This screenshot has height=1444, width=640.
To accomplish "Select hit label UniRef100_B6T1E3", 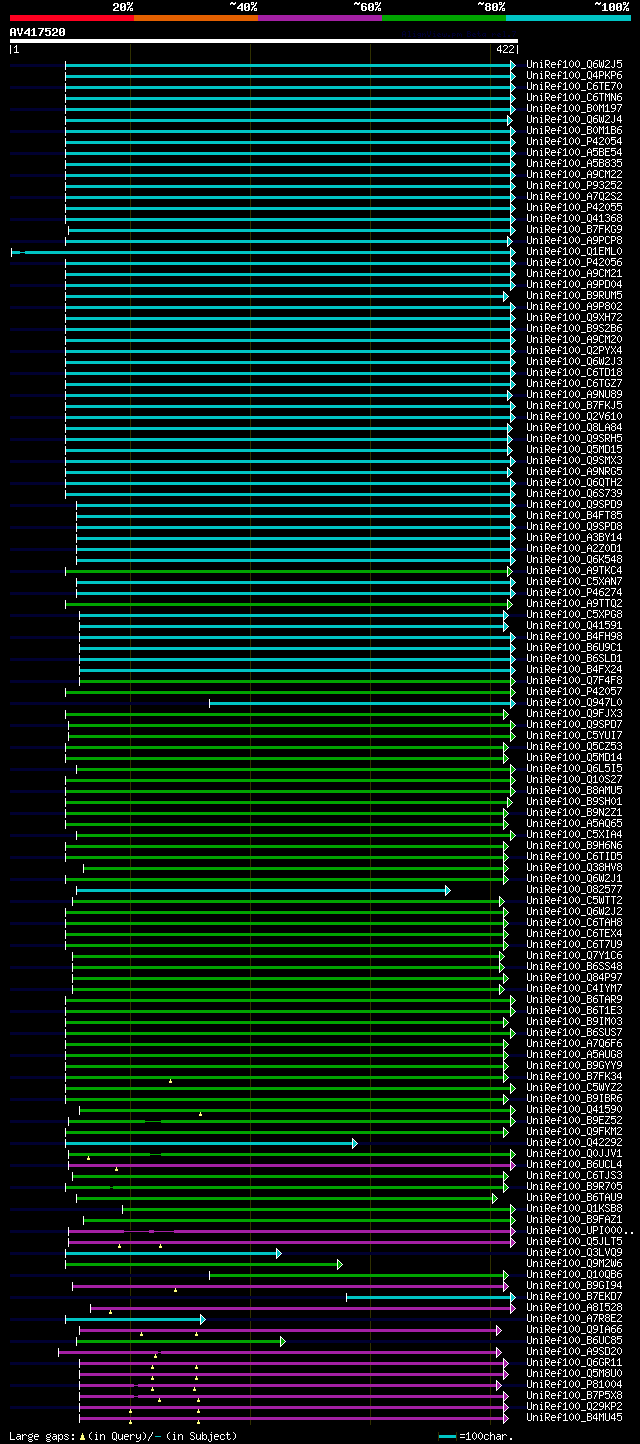I will [x=574, y=1010].
